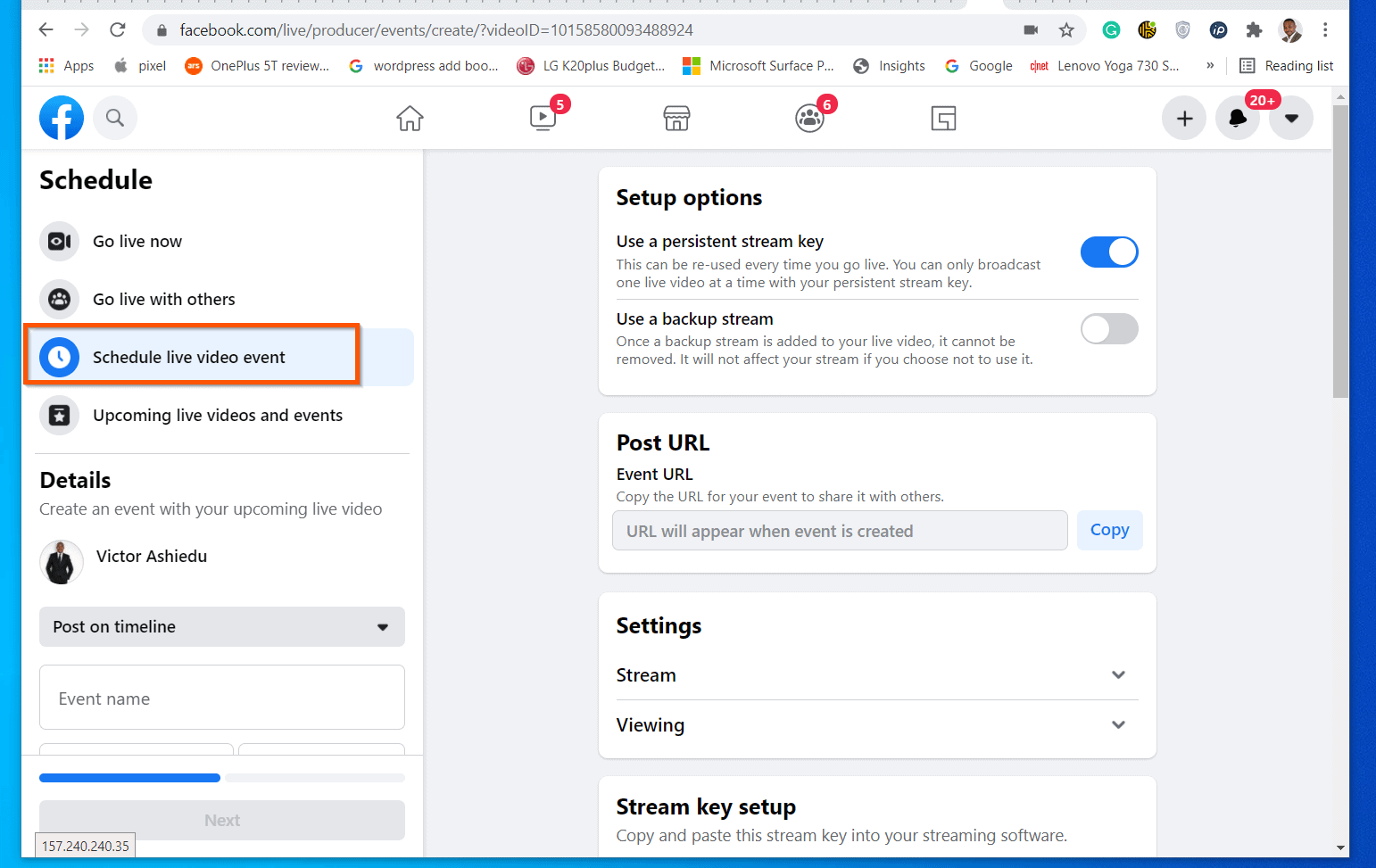The image size is (1376, 868).
Task: Open the yellow K extension icon
Action: coord(1147,29)
